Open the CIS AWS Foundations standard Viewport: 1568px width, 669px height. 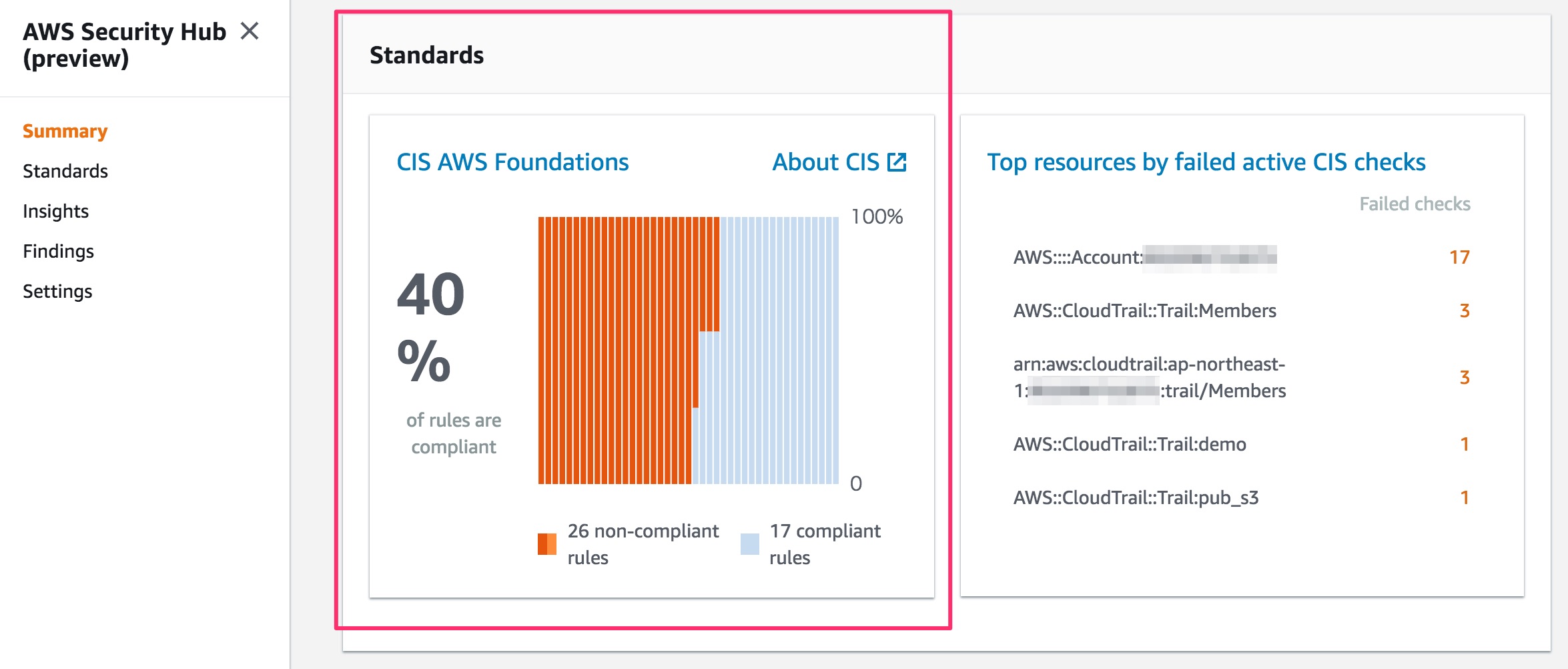(x=512, y=162)
